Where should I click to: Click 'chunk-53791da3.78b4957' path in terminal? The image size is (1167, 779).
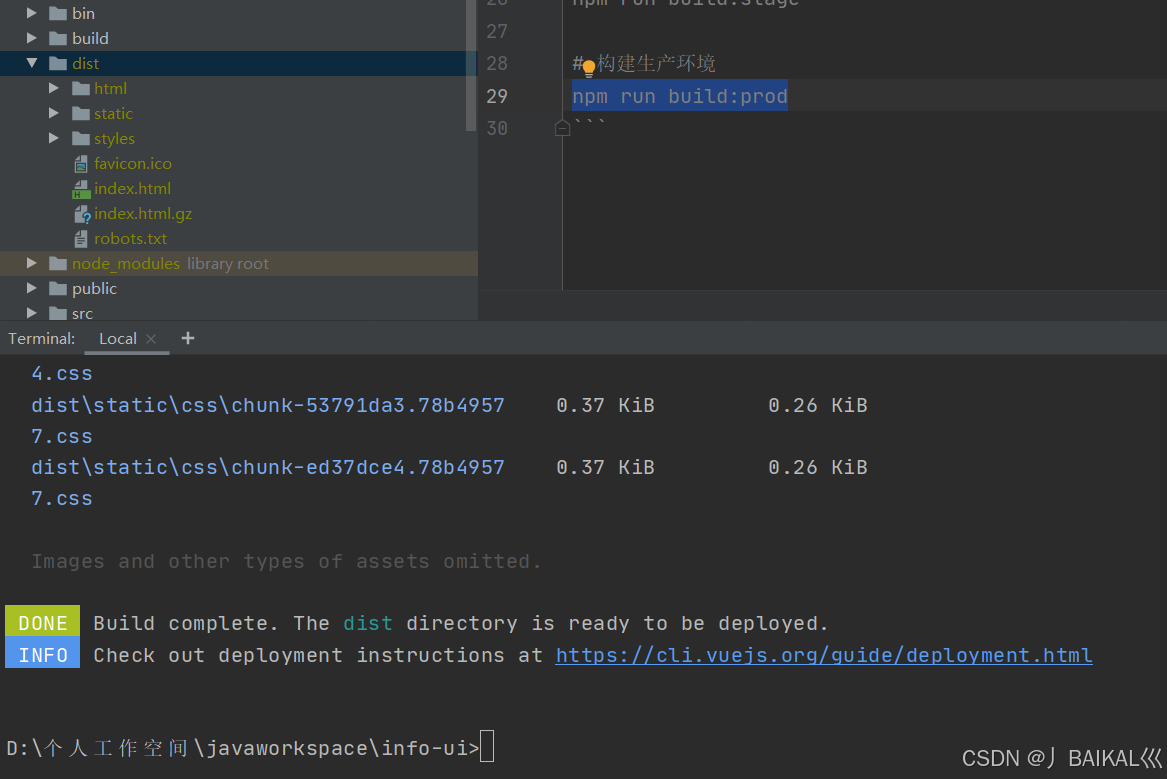point(268,405)
